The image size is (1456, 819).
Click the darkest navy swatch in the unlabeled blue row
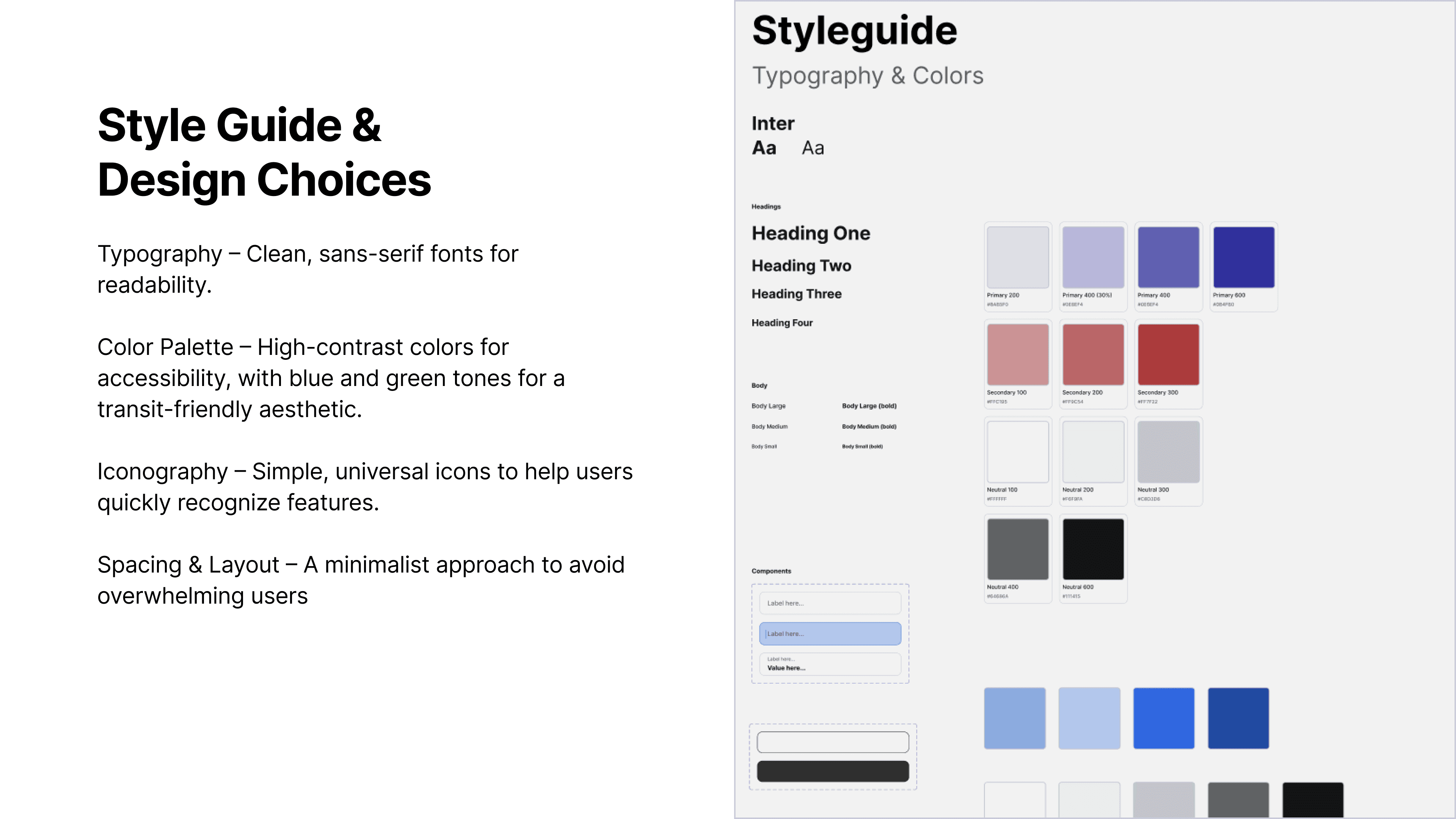(1238, 719)
